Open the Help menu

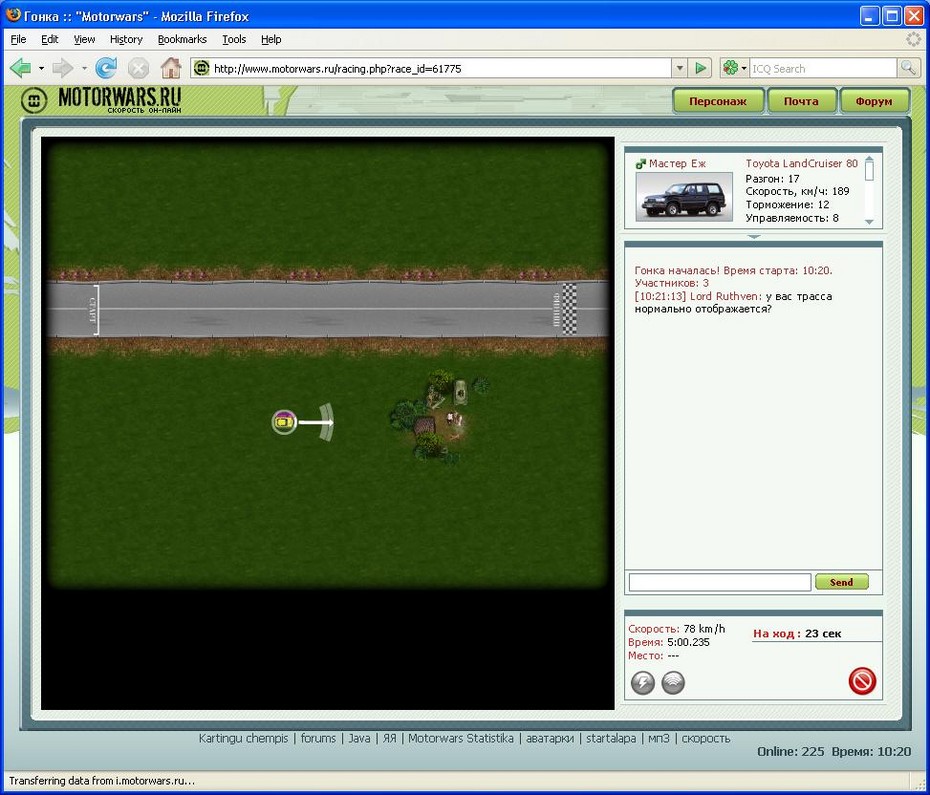coord(271,39)
